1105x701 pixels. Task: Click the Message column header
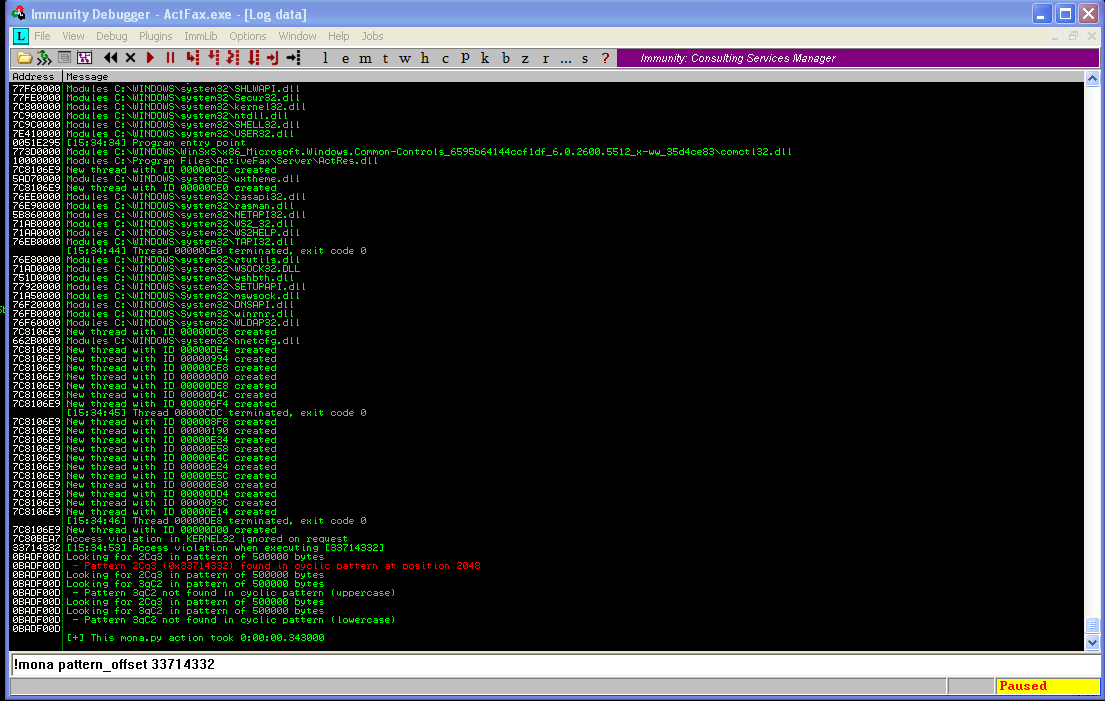[573, 76]
